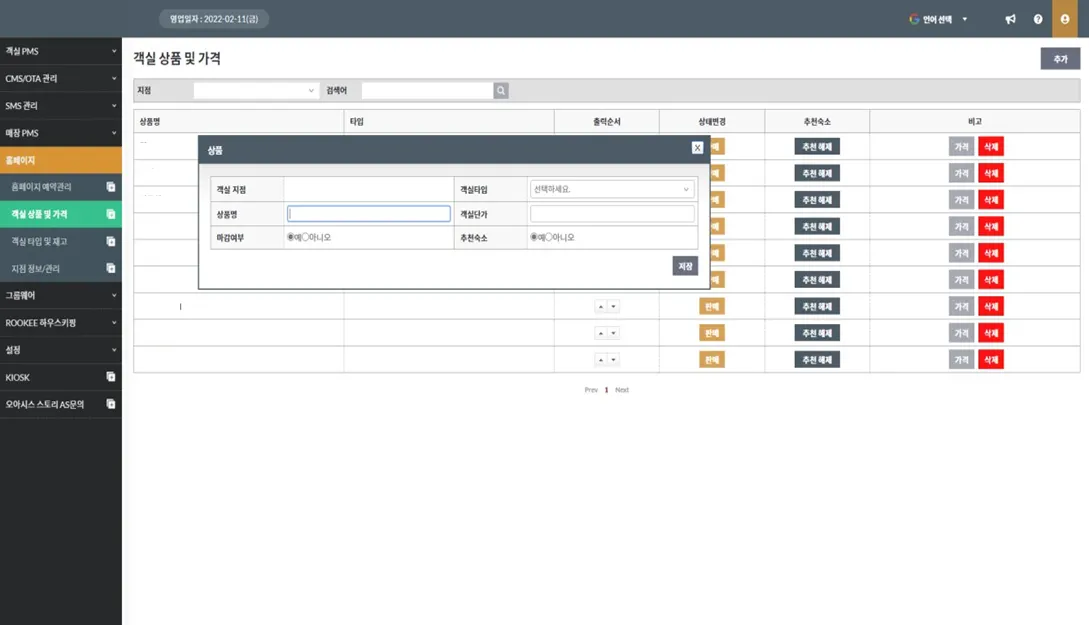Focus the 객실단가 input field
The image size is (1089, 625).
pos(612,214)
